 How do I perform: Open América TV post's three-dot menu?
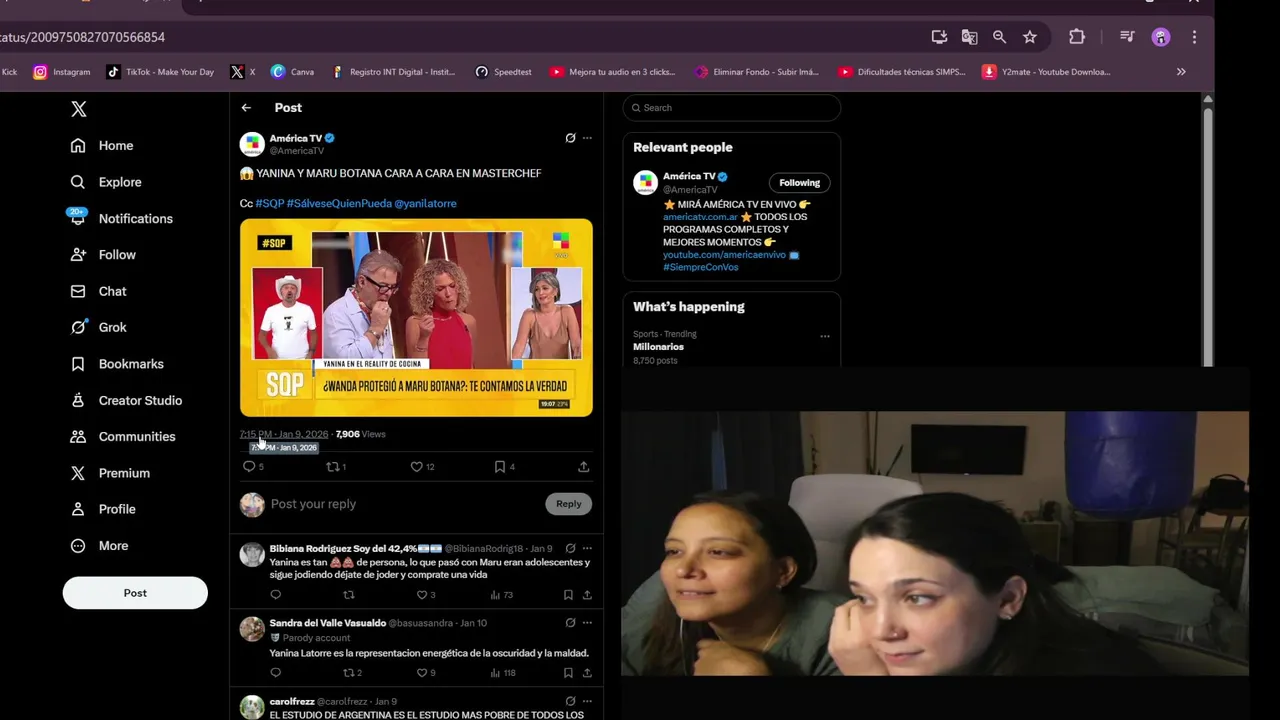coord(587,138)
